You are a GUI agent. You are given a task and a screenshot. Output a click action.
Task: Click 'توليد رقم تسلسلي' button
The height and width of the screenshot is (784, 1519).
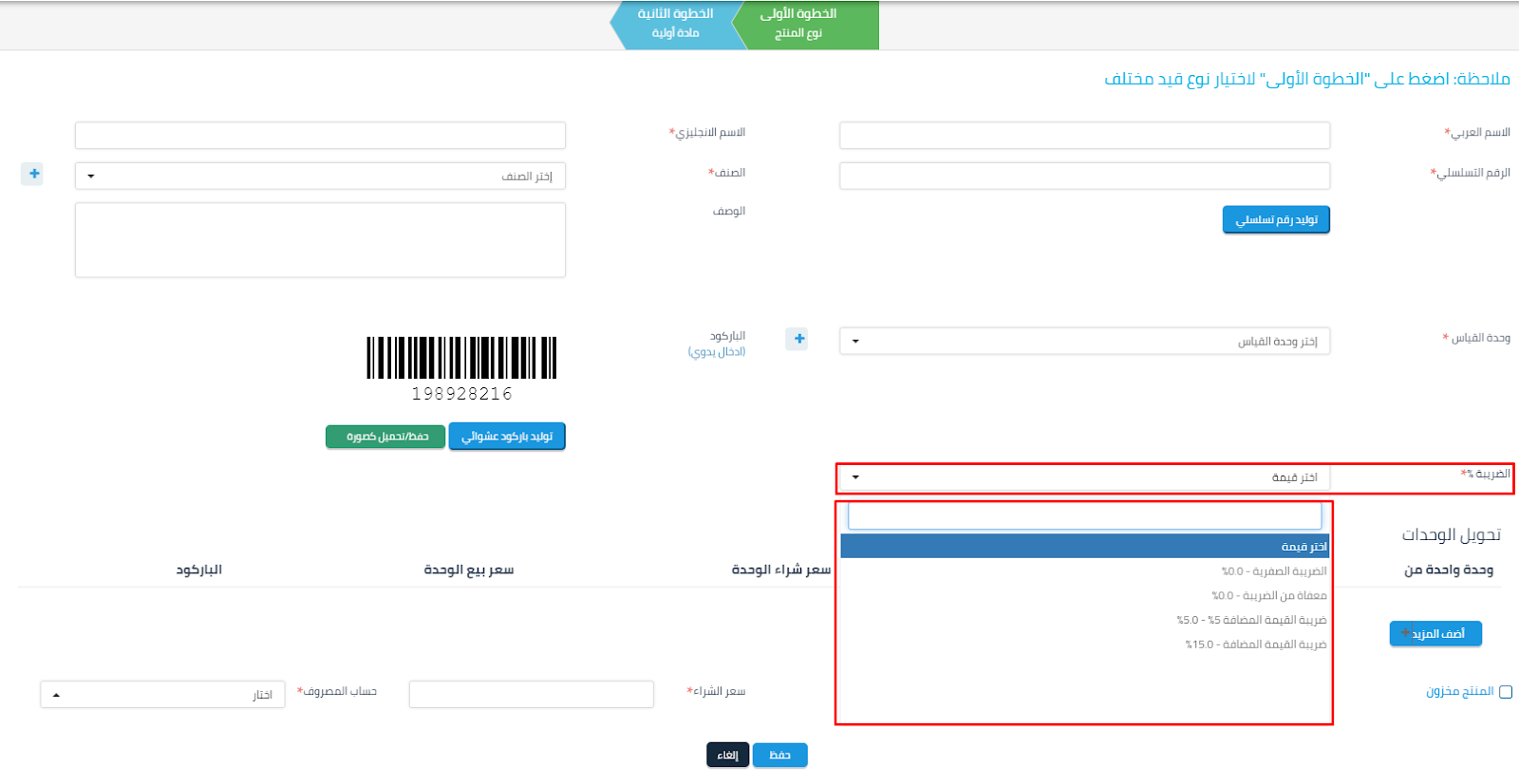(1276, 220)
